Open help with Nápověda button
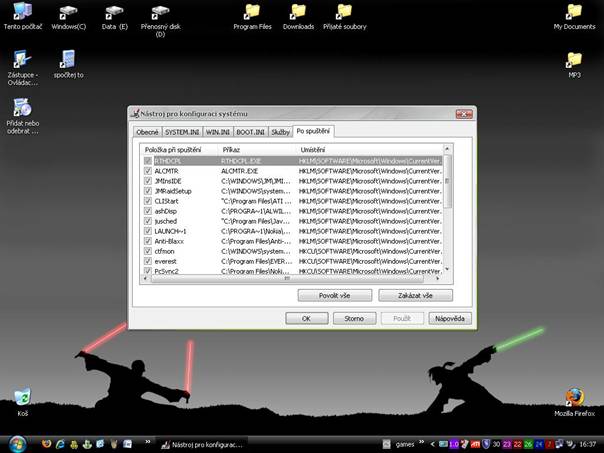Image resolution: width=604 pixels, height=453 pixels. tap(450, 319)
